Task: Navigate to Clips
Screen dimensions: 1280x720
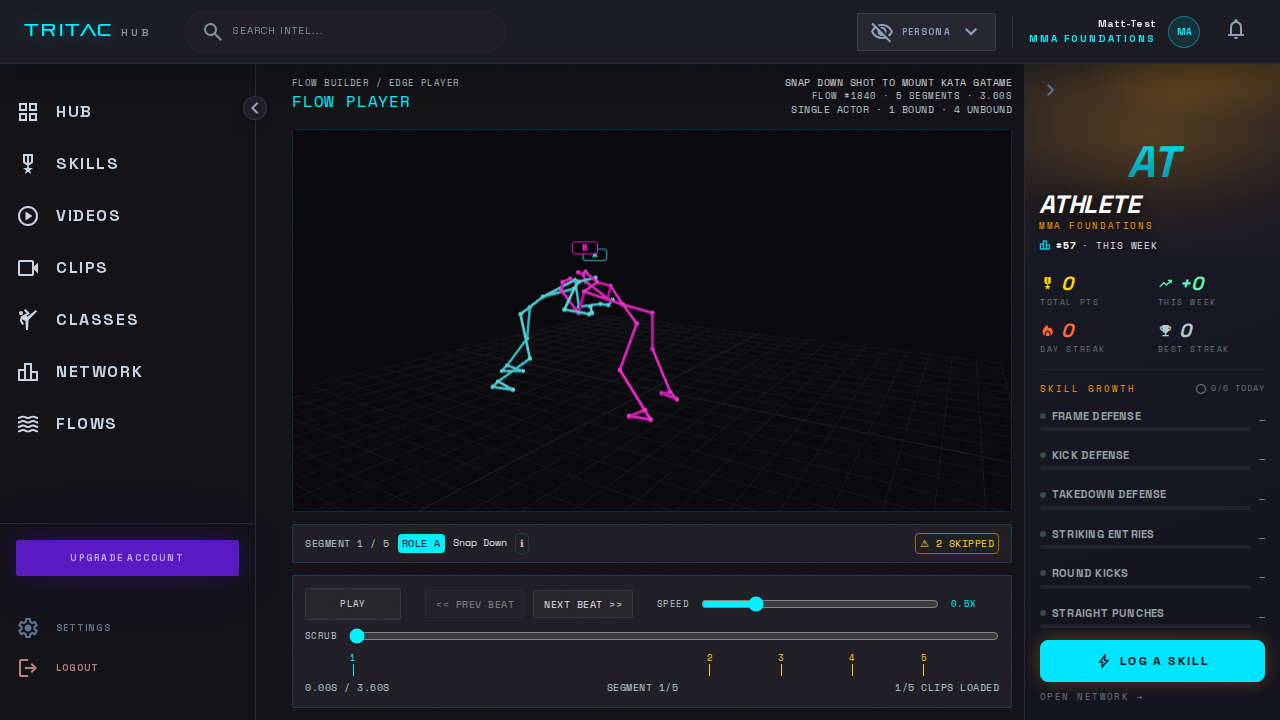Action: pos(127,268)
